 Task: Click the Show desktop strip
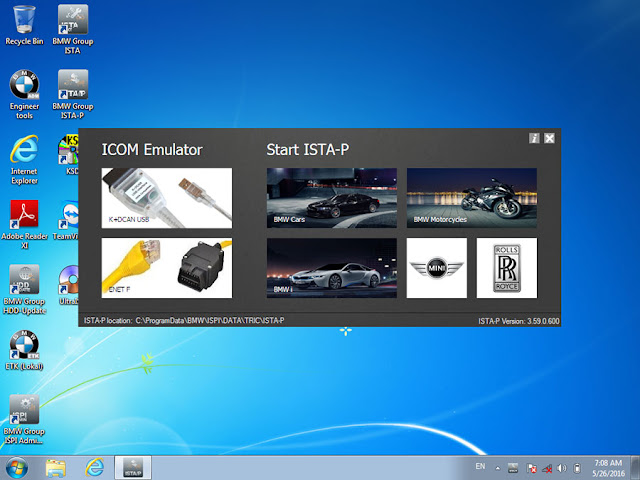pos(636,468)
